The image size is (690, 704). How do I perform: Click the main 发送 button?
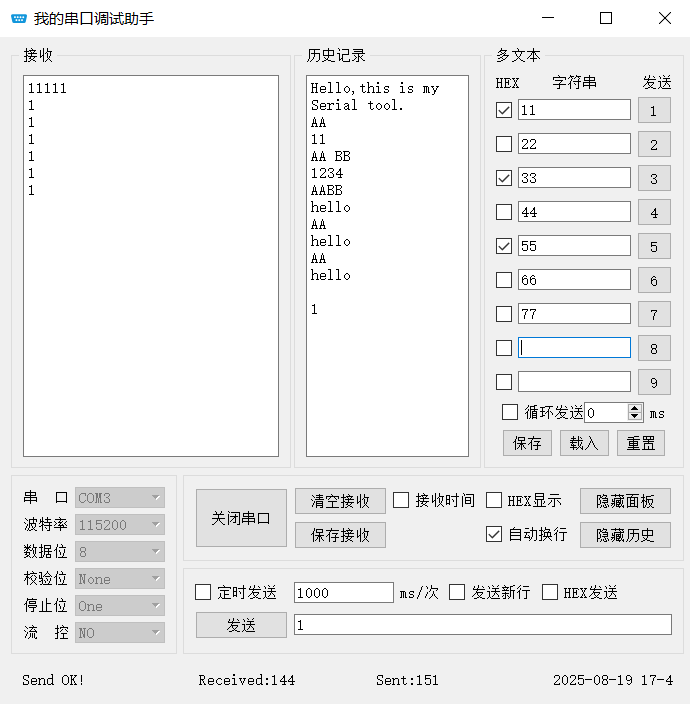click(x=241, y=625)
